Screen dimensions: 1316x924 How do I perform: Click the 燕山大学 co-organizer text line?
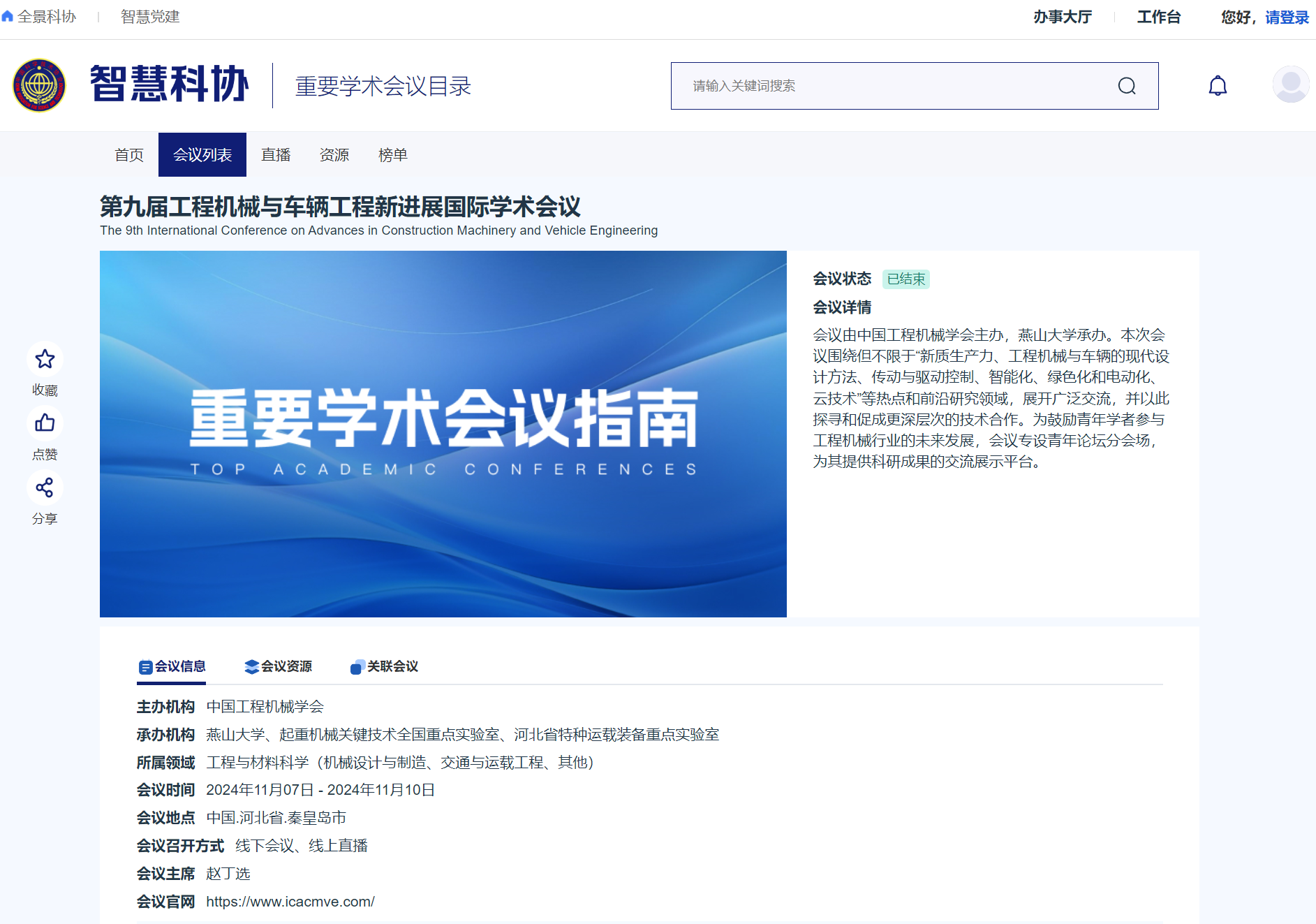(x=463, y=735)
